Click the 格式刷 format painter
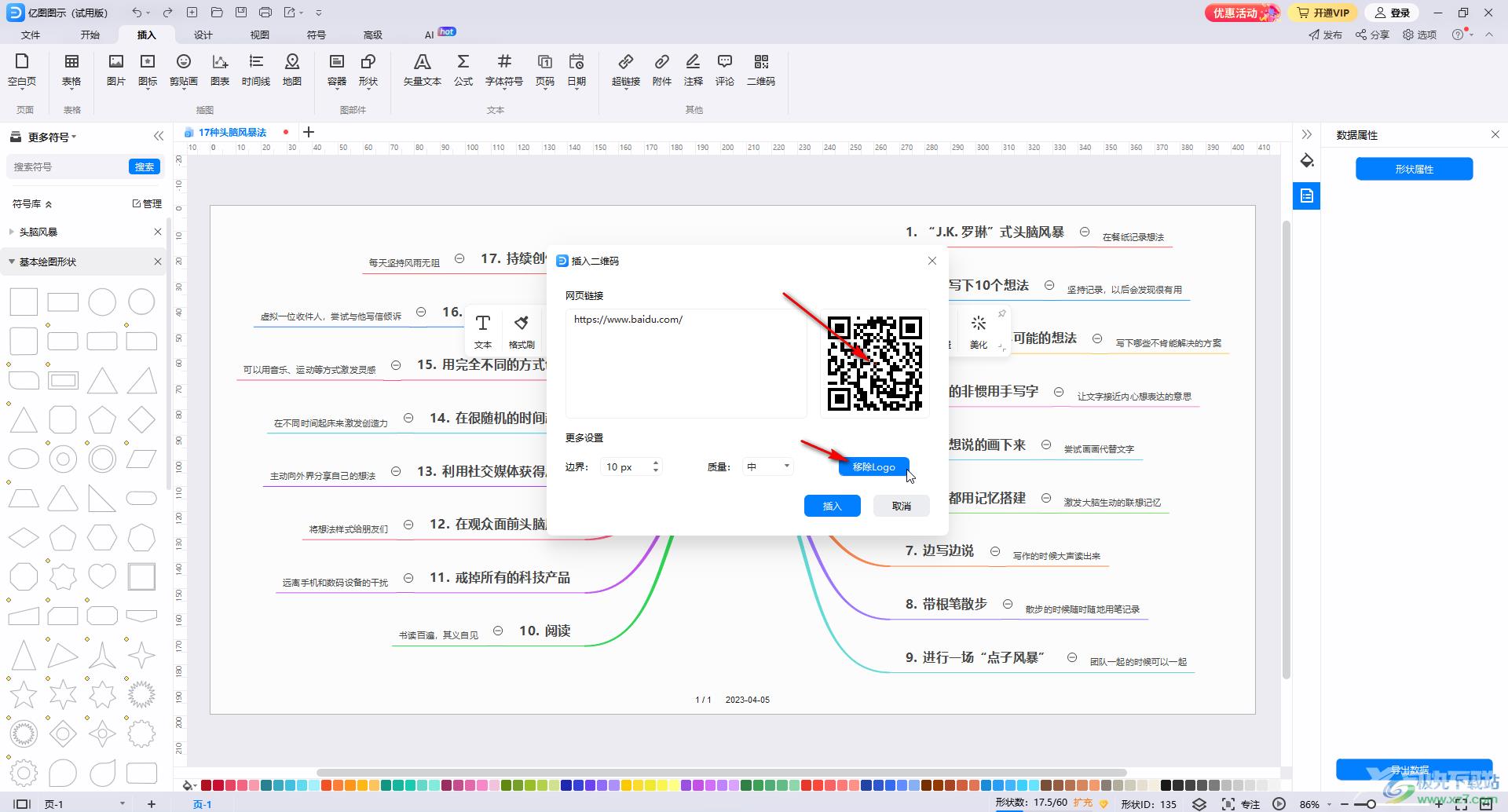This screenshot has height=812, width=1508. point(522,331)
